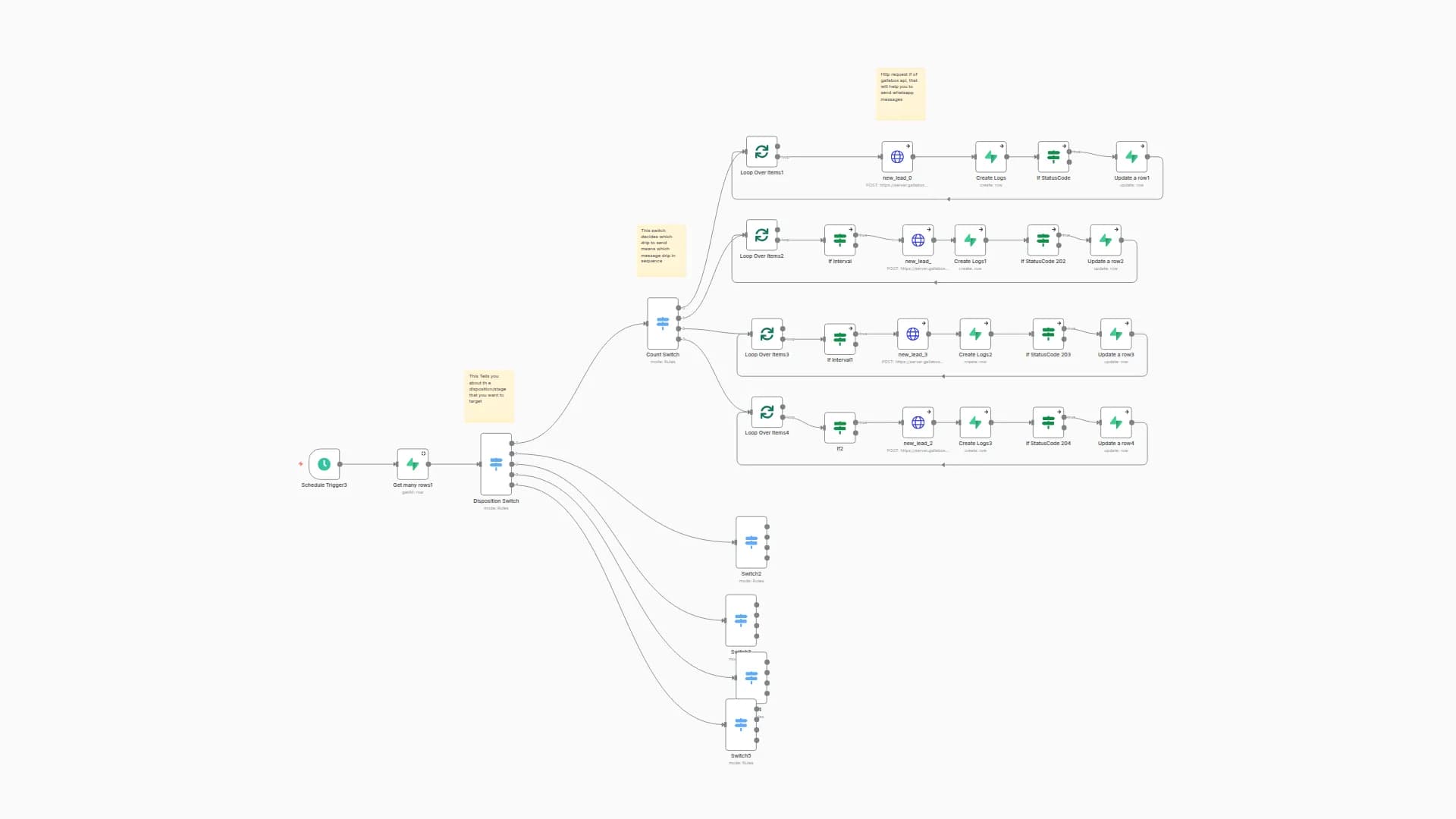The width and height of the screenshot is (1456, 819).
Task: Click the Switch2 node
Action: [x=751, y=542]
